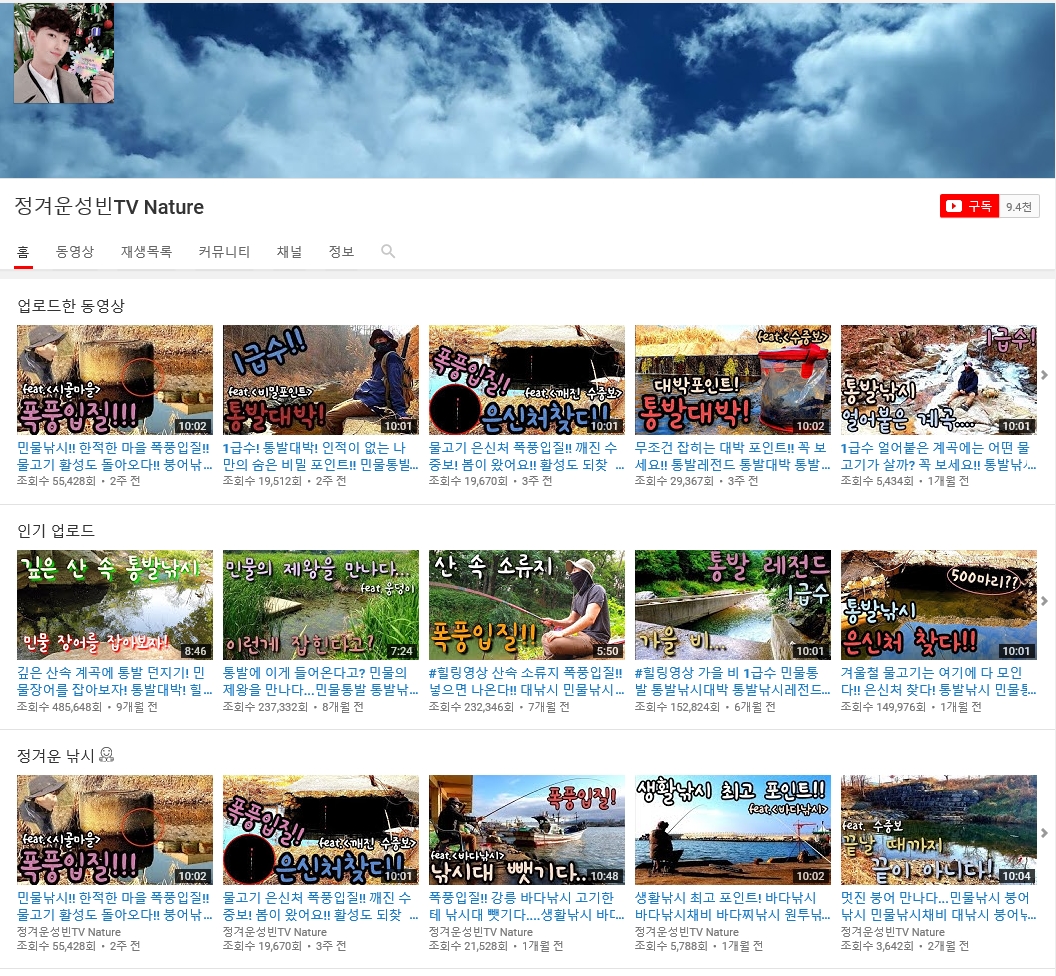The height and width of the screenshot is (976, 1056).
Task: Open the 5:50 산 속 소류지 thumbnail
Action: [527, 604]
